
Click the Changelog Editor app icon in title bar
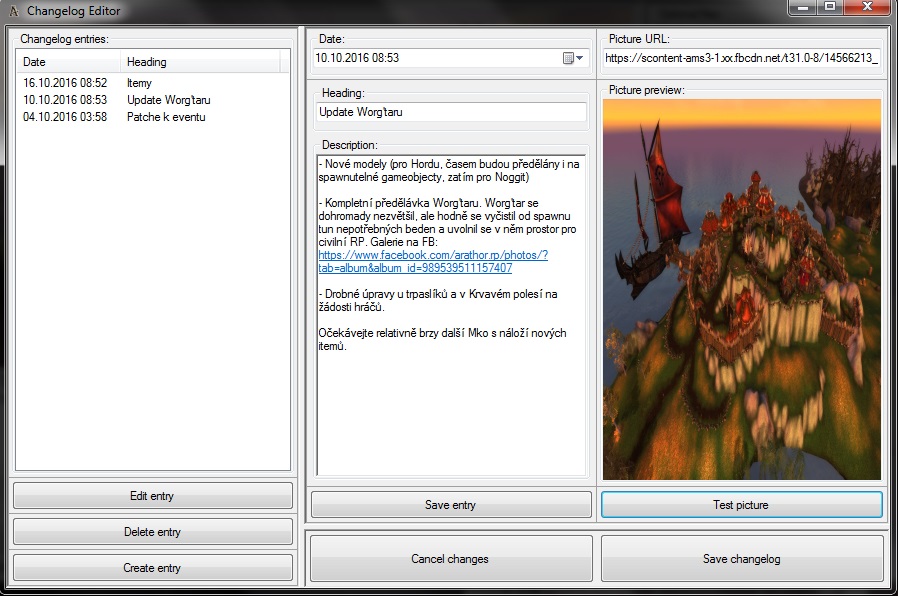12,10
